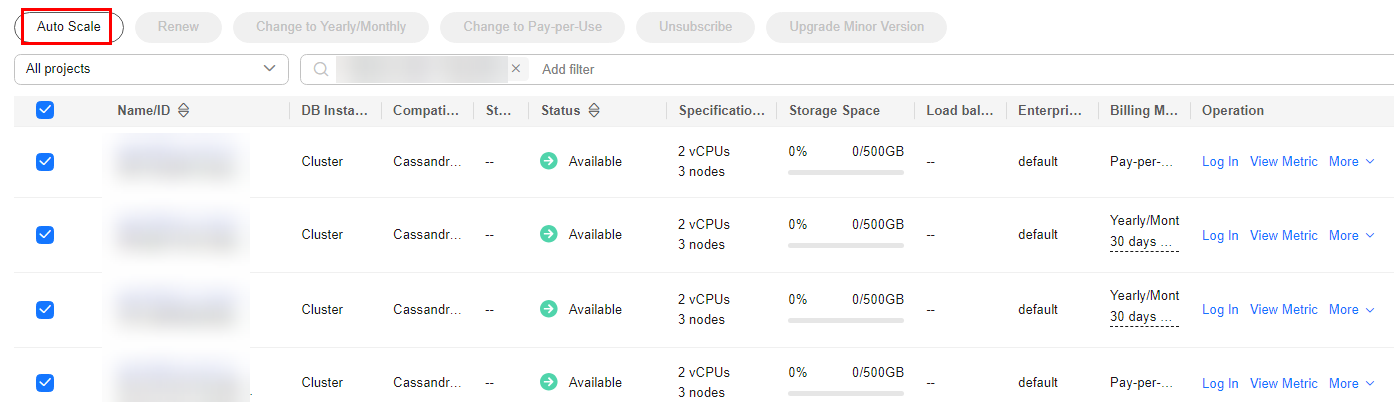The height and width of the screenshot is (415, 1394).
Task: Click Log In for the first instance
Action: (1220, 161)
